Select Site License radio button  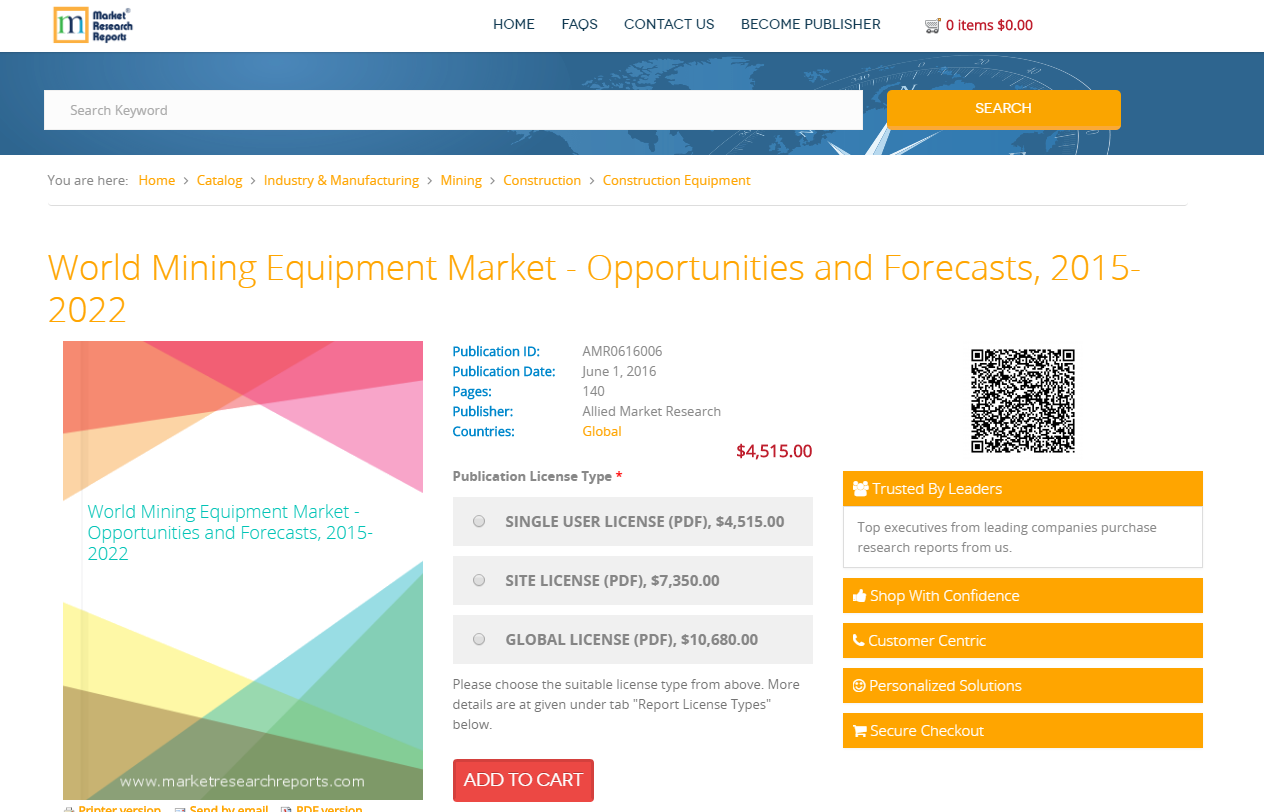(479, 580)
